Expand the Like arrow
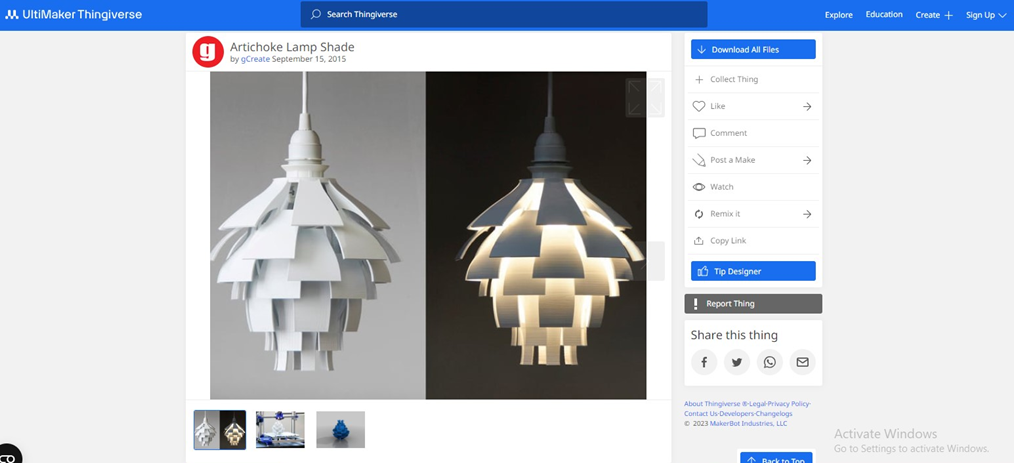Image resolution: width=1014 pixels, height=463 pixels. click(x=807, y=107)
